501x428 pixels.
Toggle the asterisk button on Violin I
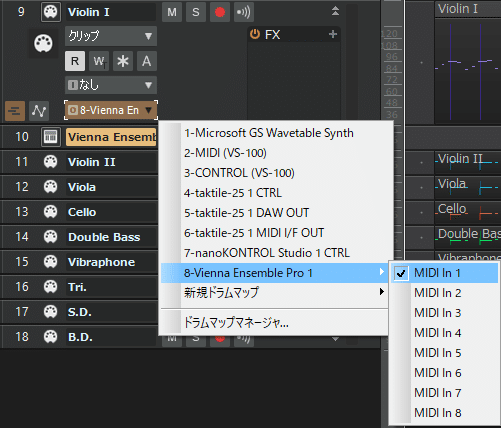point(123,61)
